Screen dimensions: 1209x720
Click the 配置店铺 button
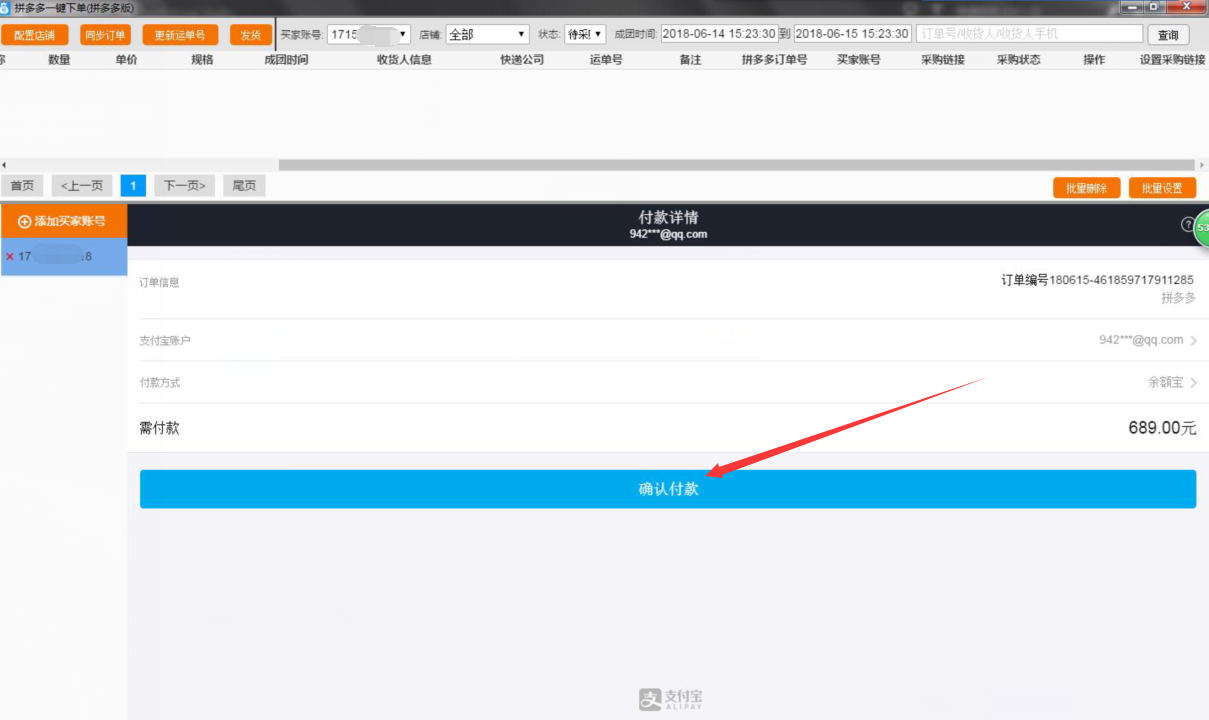click(x=34, y=35)
